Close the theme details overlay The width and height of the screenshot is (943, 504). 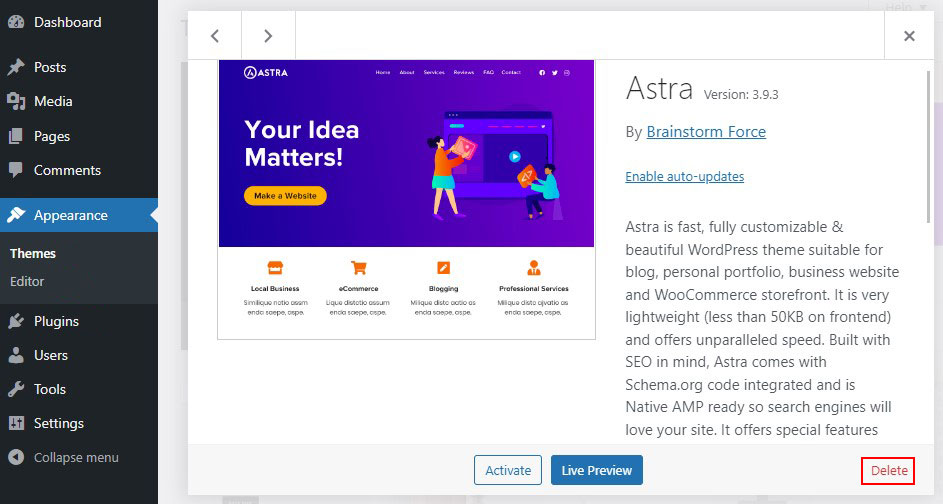909,35
